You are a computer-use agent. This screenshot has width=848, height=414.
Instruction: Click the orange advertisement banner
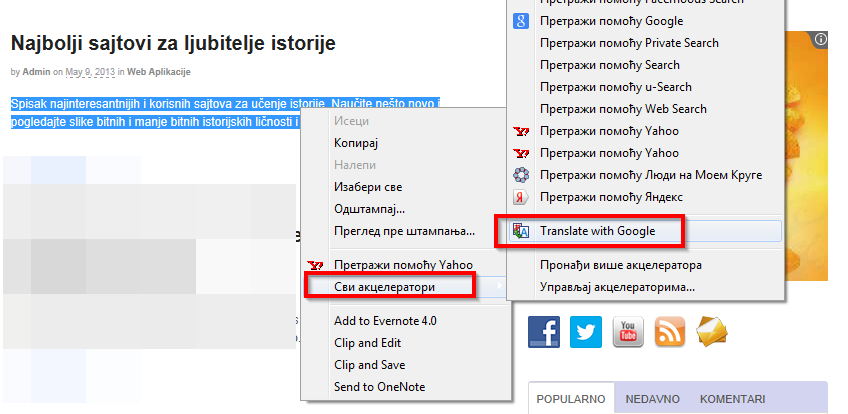coord(806,156)
